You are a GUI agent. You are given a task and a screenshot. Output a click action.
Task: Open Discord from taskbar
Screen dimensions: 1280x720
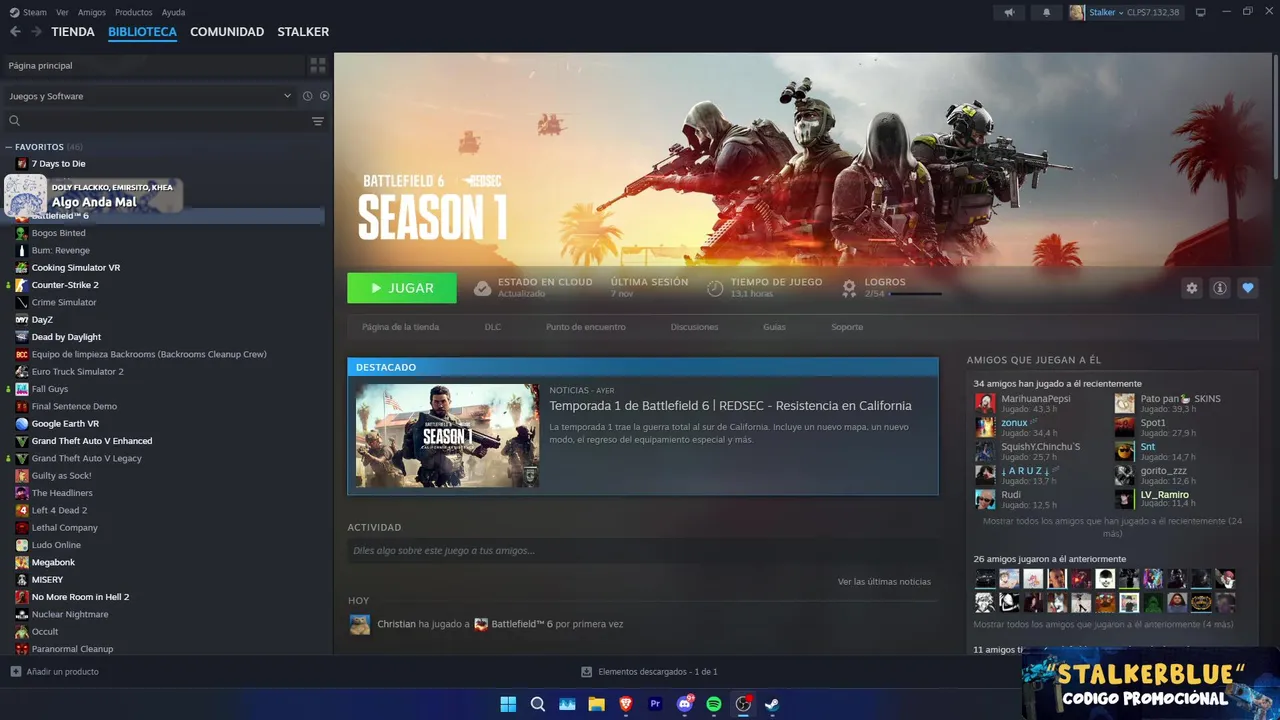point(685,704)
